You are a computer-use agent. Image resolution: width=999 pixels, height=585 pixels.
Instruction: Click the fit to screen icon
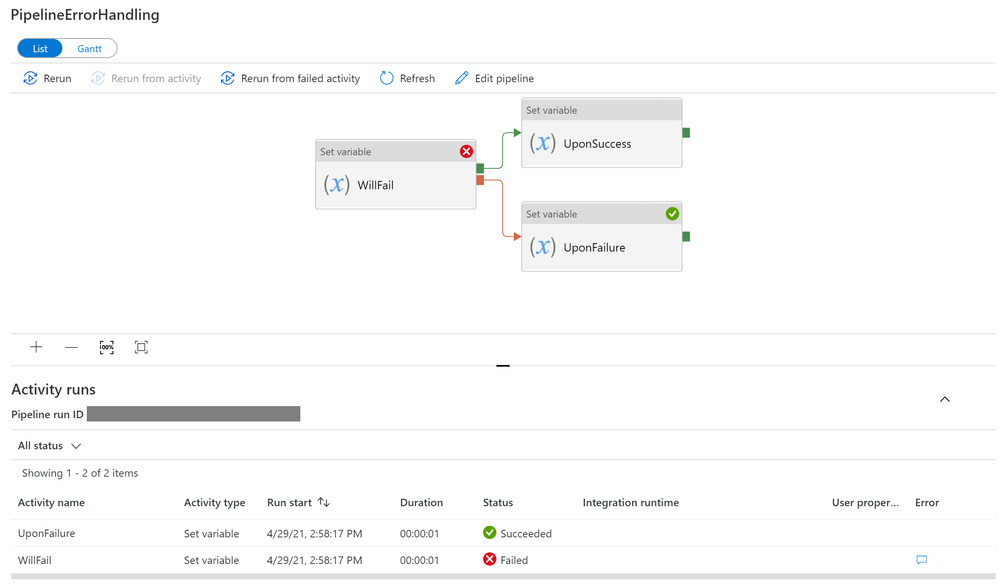[141, 347]
